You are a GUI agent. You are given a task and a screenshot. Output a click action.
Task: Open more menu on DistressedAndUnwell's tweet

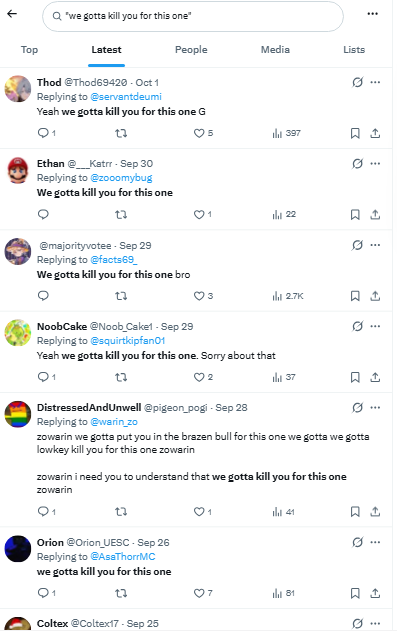click(x=375, y=407)
